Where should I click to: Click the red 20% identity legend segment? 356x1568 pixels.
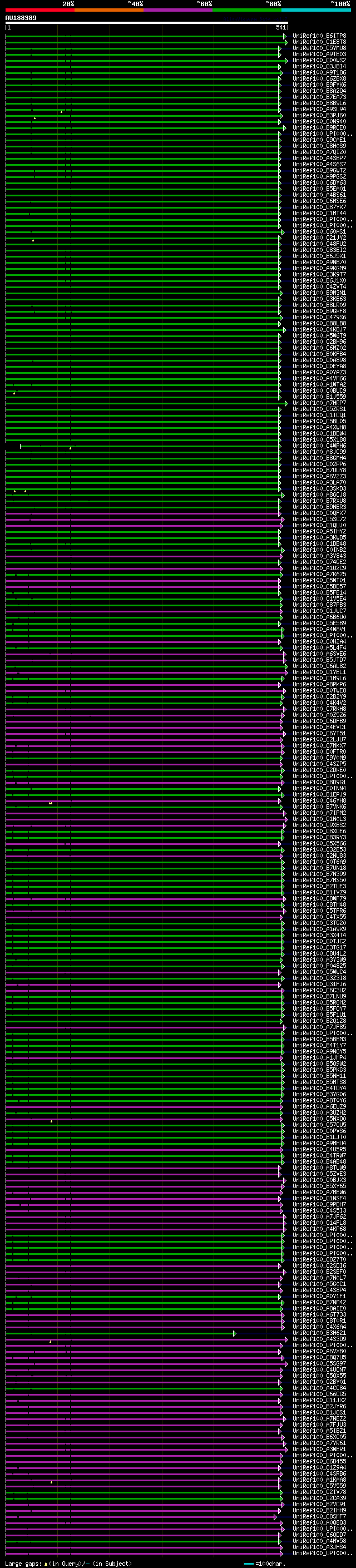click(x=39, y=10)
